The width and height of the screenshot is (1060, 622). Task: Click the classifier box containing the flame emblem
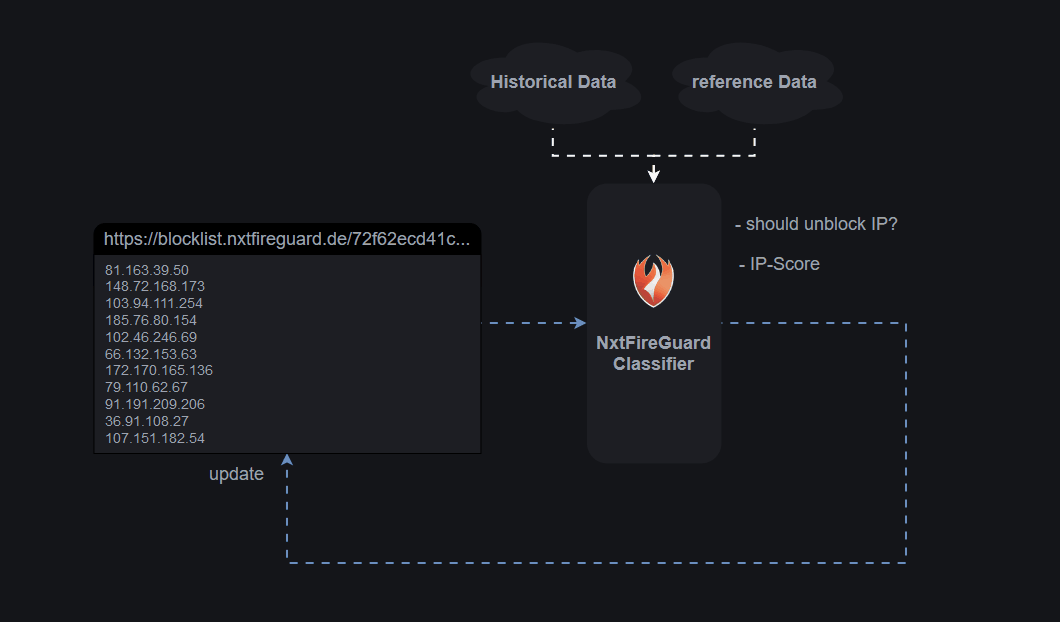653,322
